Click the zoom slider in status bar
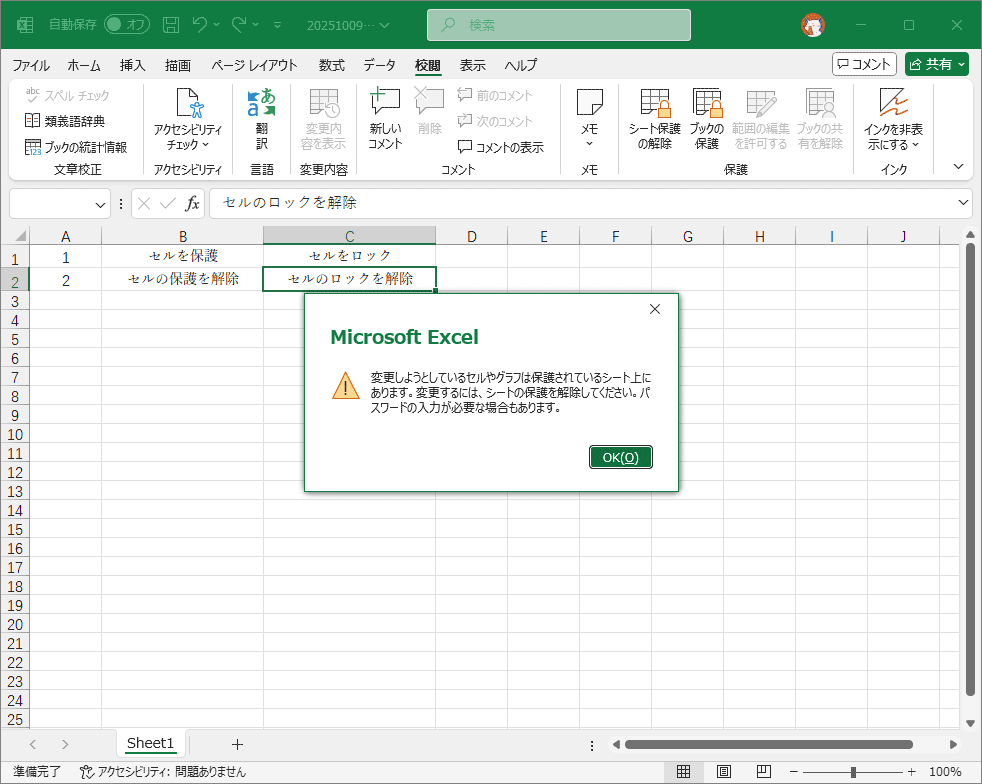982x784 pixels. 852,772
